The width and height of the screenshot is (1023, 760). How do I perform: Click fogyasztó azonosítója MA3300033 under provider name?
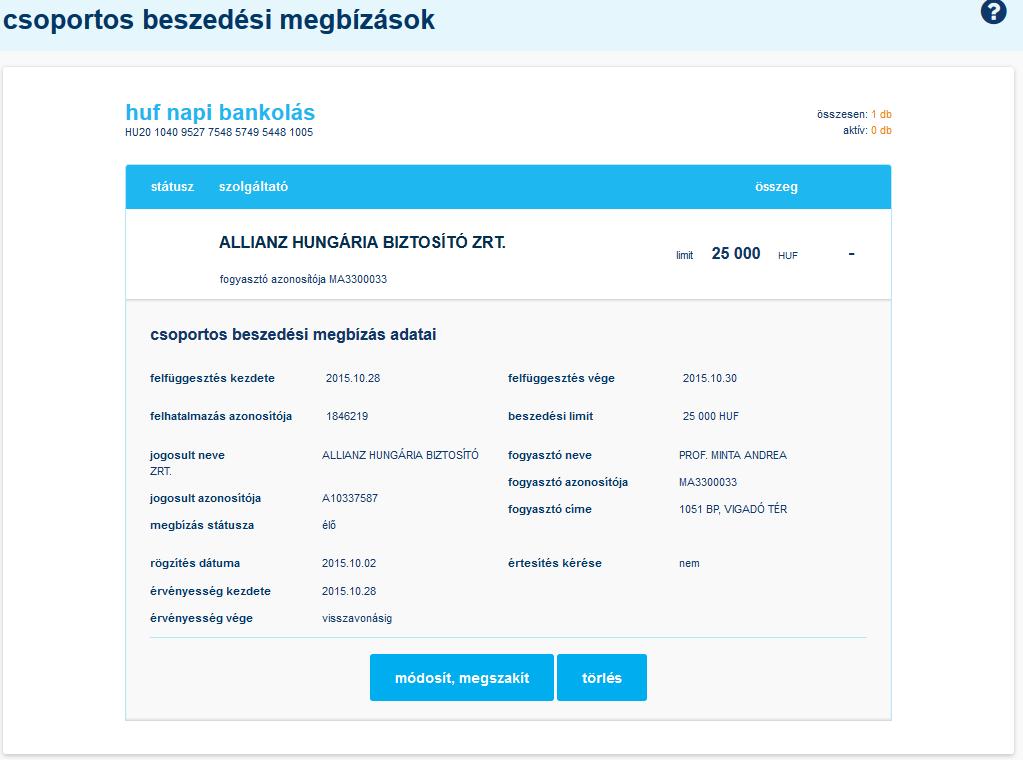point(303,279)
